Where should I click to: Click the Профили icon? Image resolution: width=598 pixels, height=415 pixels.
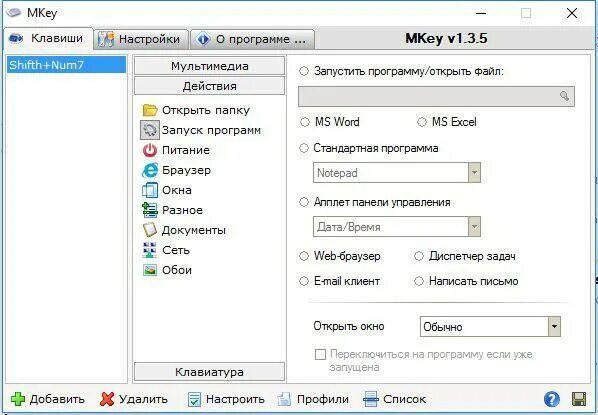click(x=284, y=399)
